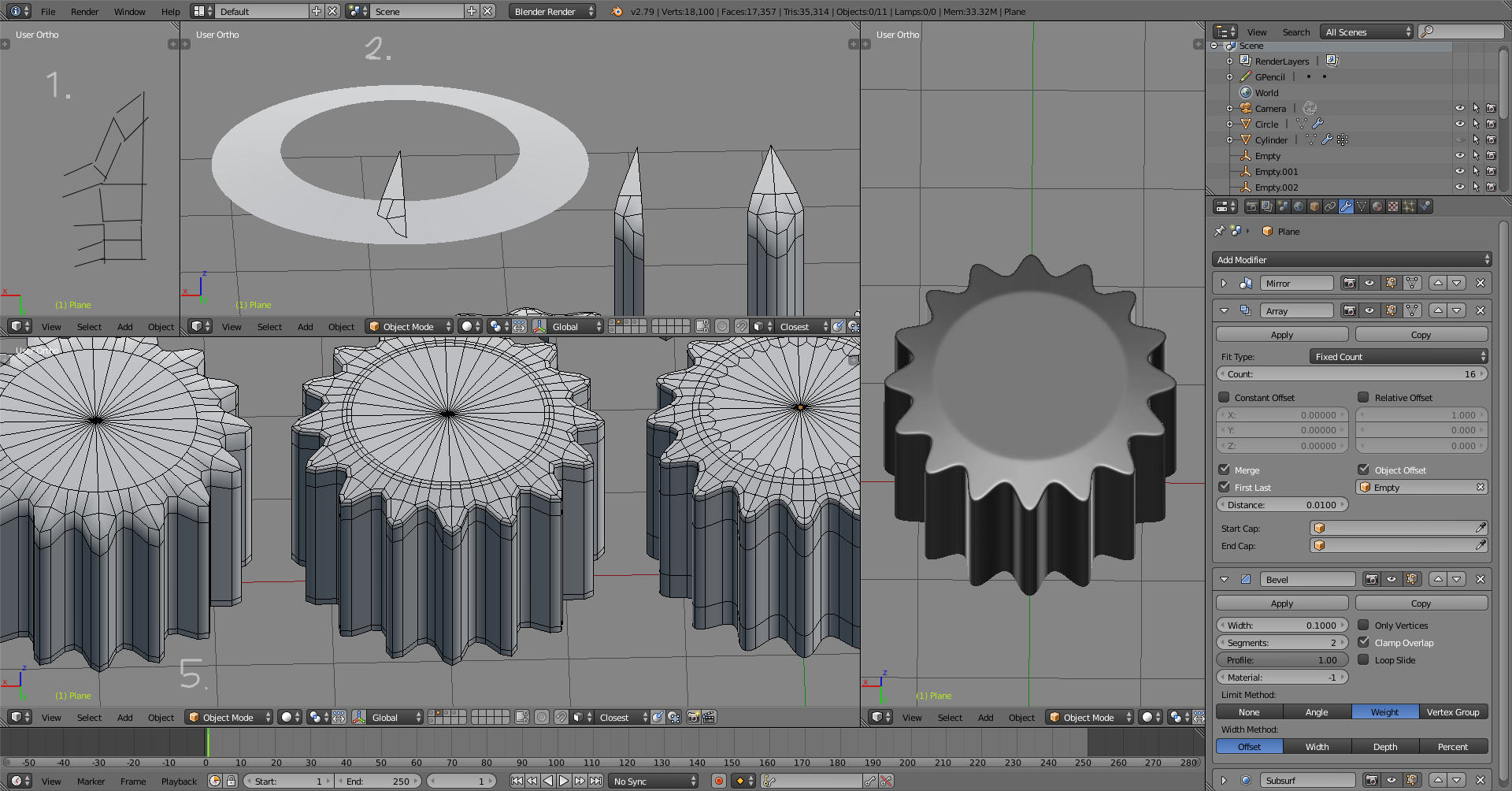
Task: Remove the Mirror modifier with X
Action: (1480, 283)
